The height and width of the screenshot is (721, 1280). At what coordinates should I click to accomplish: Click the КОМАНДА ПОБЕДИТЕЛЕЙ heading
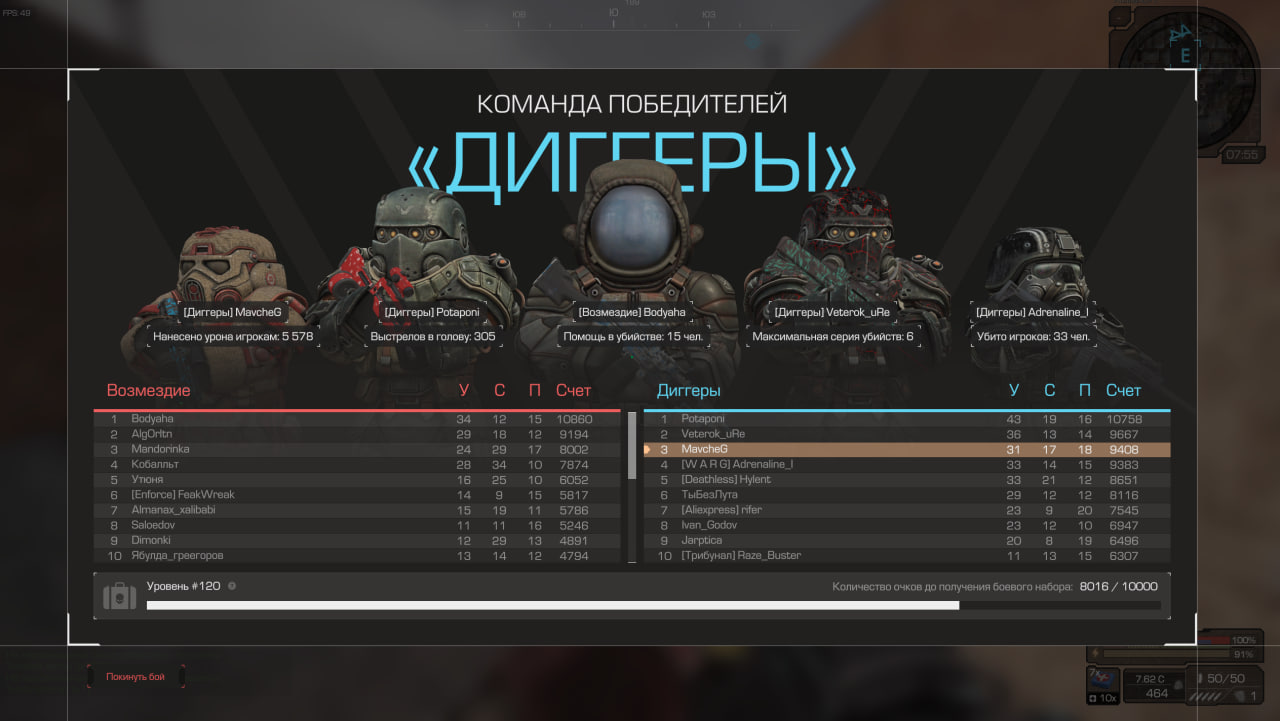pyautogui.click(x=632, y=104)
